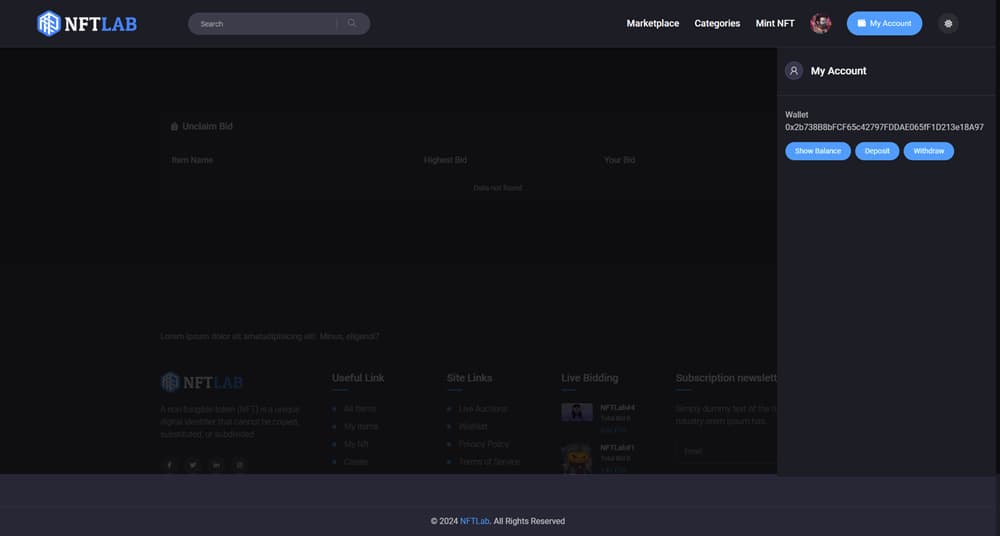The width and height of the screenshot is (1000, 536).
Task: Open the user avatar profile picture
Action: (x=820, y=24)
